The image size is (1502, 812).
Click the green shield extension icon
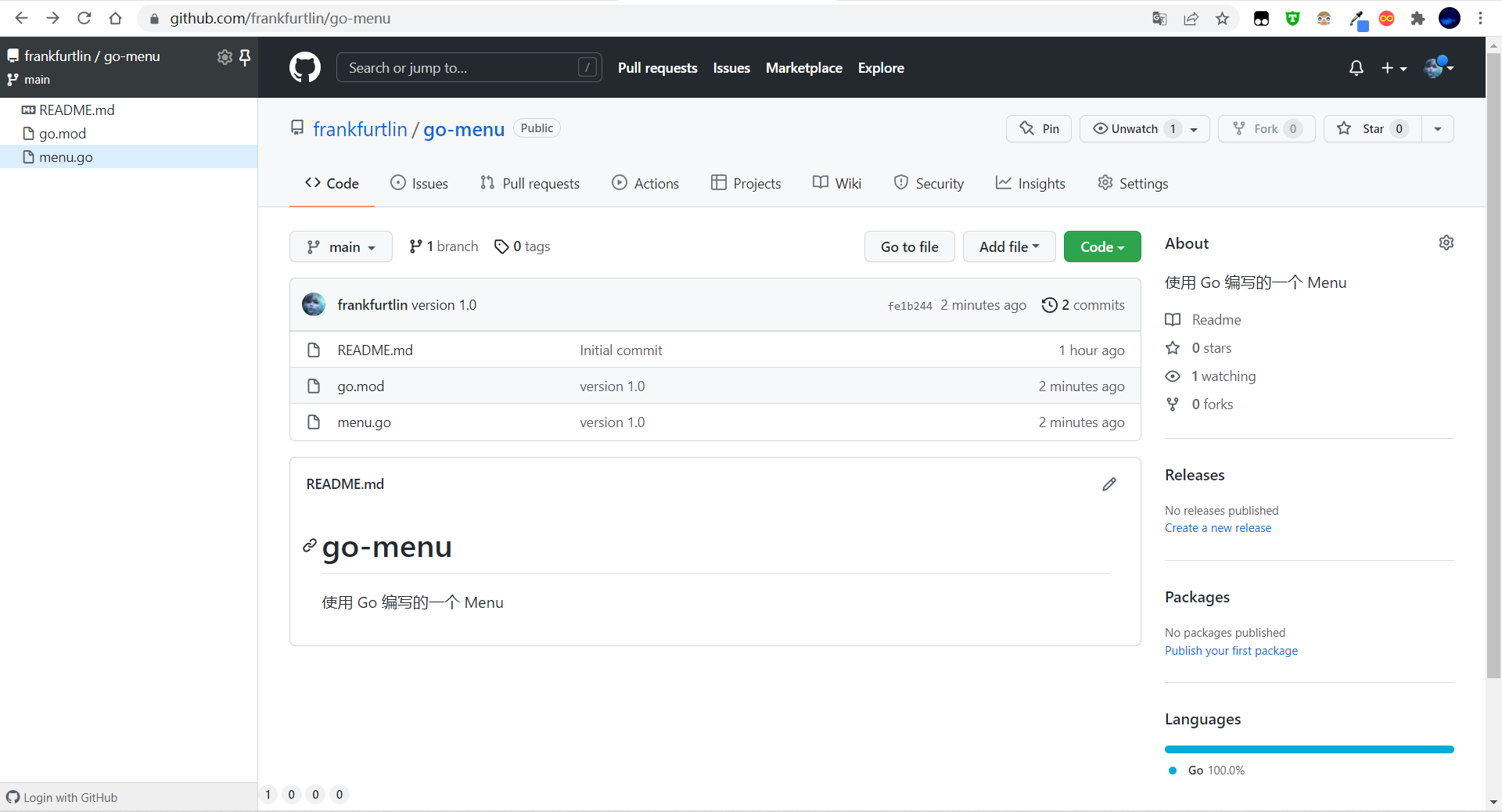point(1292,19)
